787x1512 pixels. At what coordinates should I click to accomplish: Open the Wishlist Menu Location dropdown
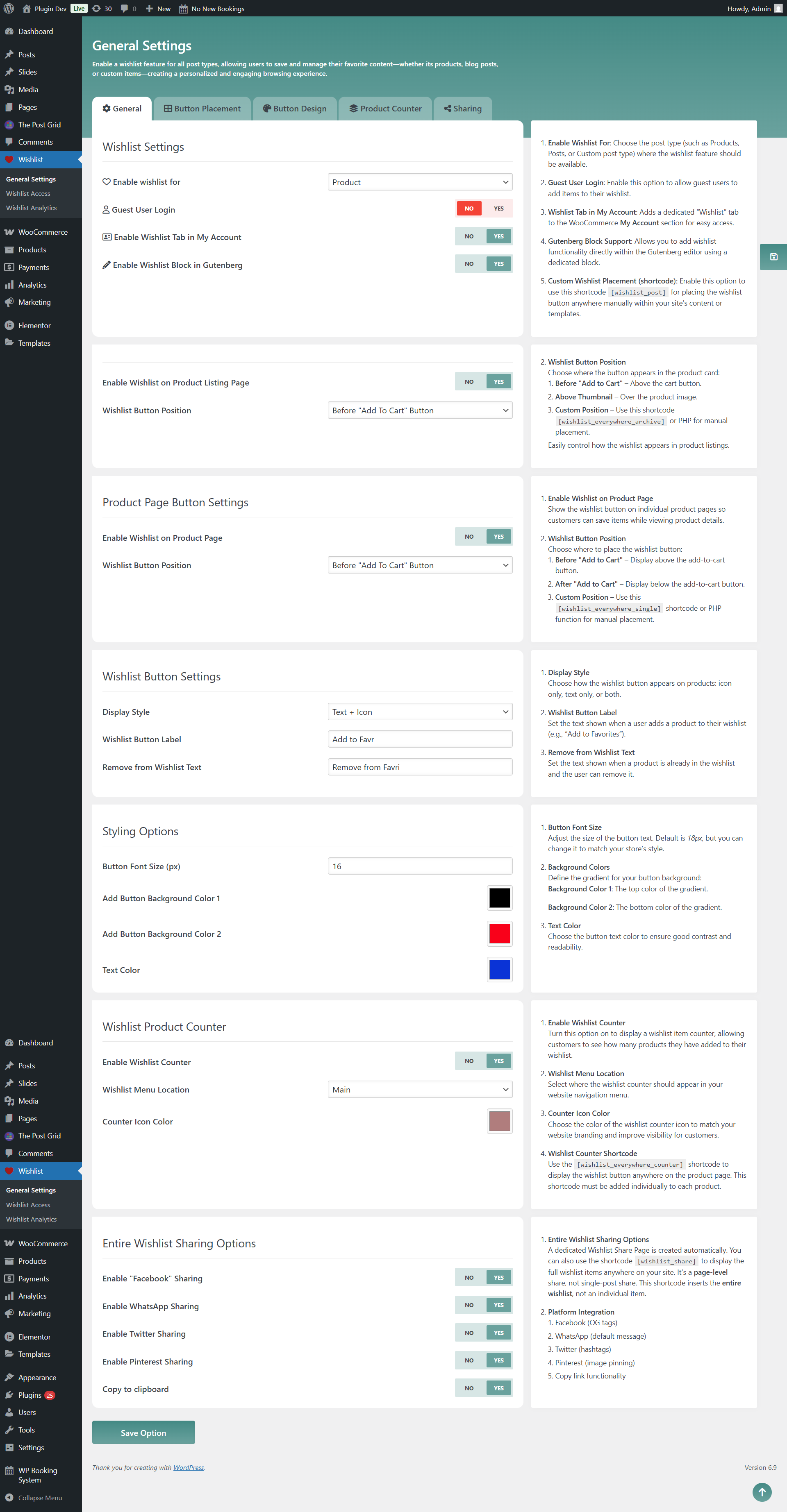point(419,1089)
